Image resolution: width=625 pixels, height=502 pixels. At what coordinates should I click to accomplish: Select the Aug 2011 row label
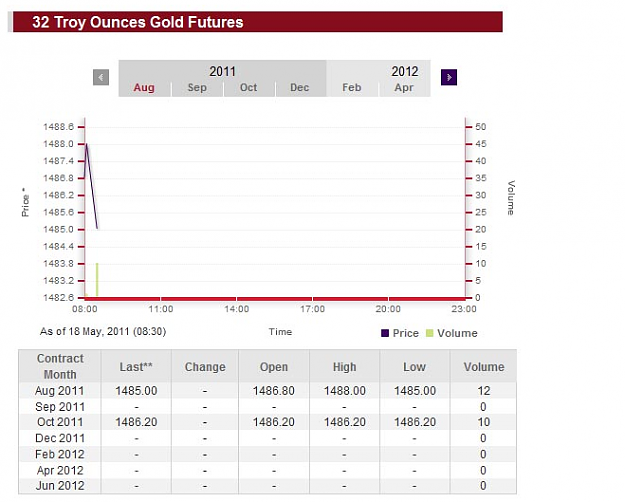[x=60, y=391]
